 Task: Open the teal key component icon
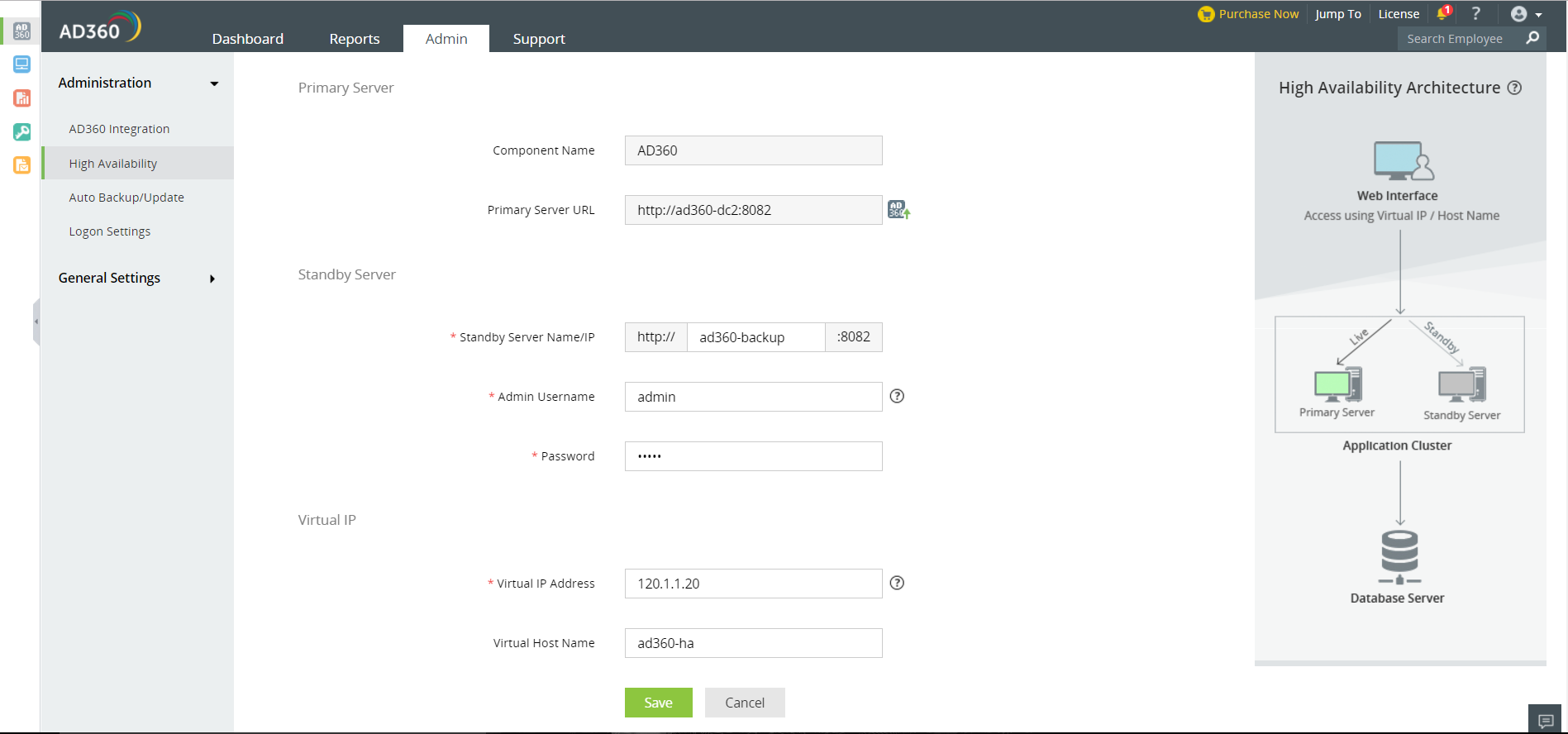[21, 132]
